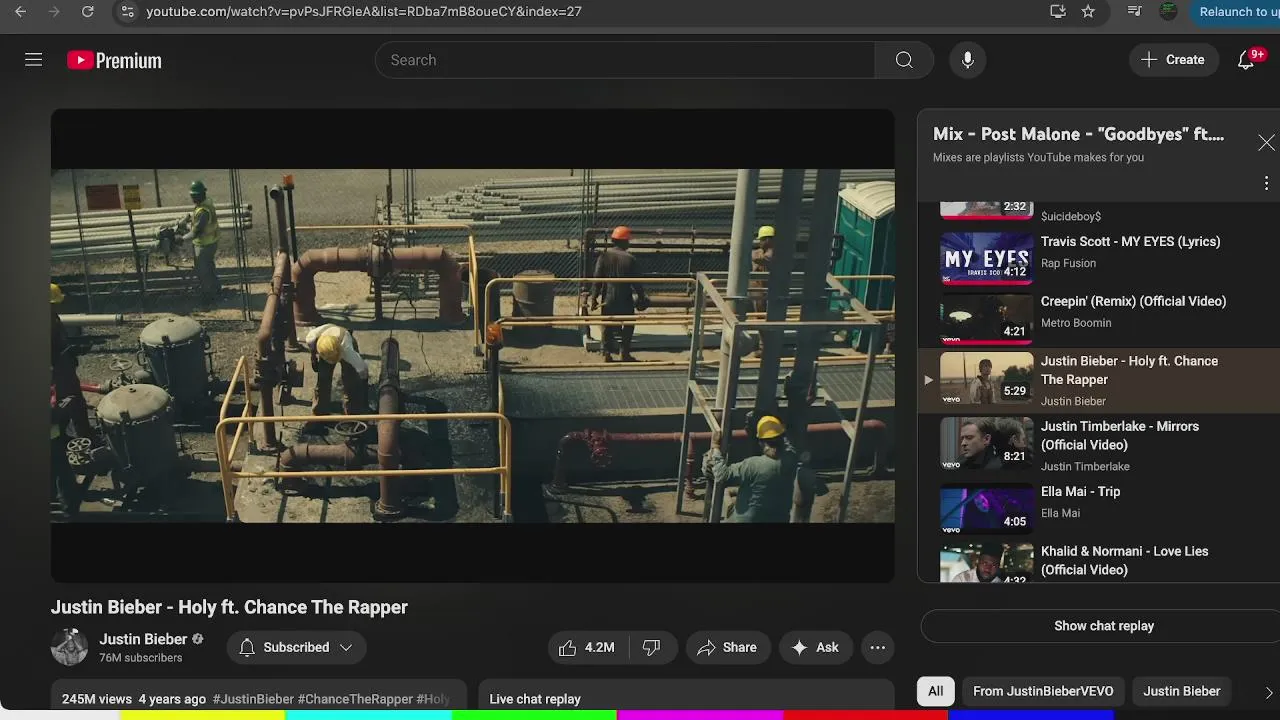Open browser media controls music icon
This screenshot has height=720, width=1280.
1134,12
